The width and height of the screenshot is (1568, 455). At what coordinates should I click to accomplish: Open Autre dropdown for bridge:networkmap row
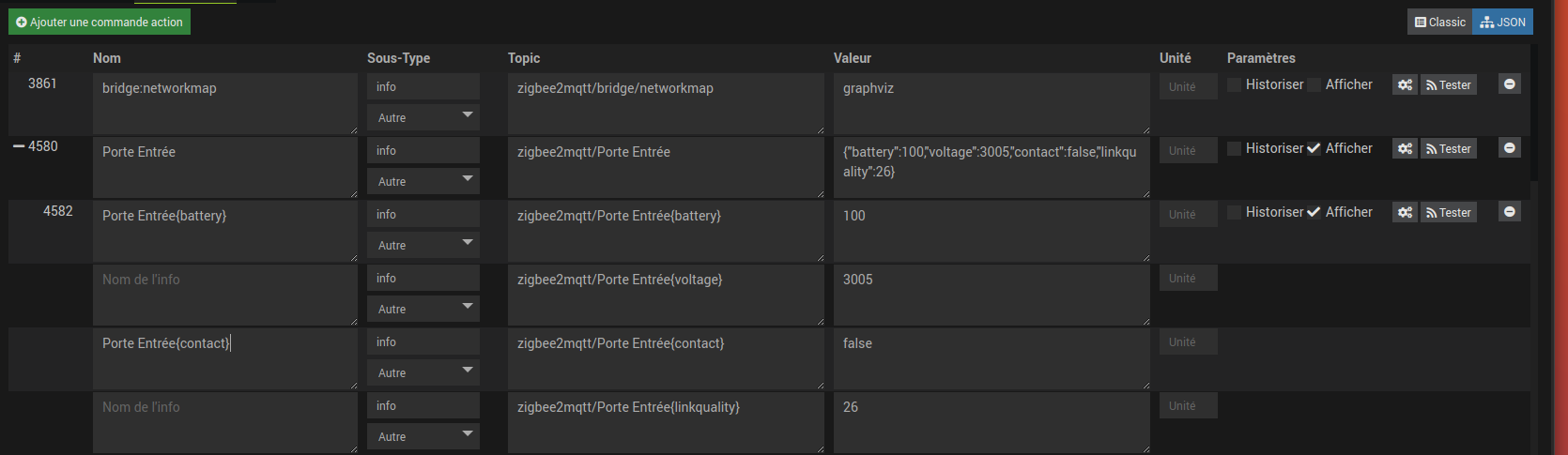pyautogui.click(x=423, y=117)
